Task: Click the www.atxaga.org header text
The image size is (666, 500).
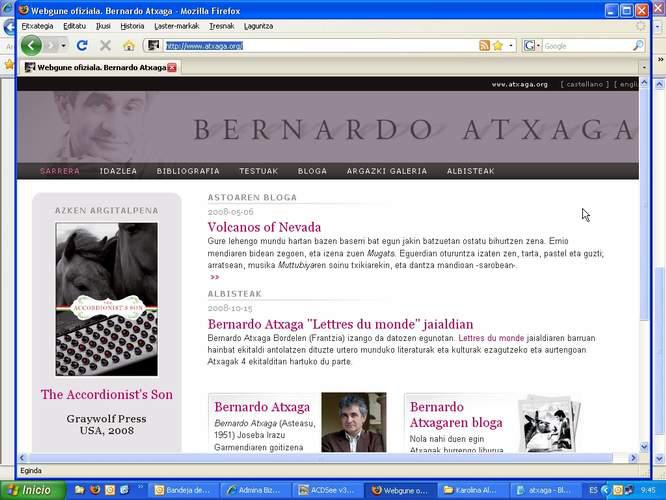Action: pyautogui.click(x=519, y=84)
